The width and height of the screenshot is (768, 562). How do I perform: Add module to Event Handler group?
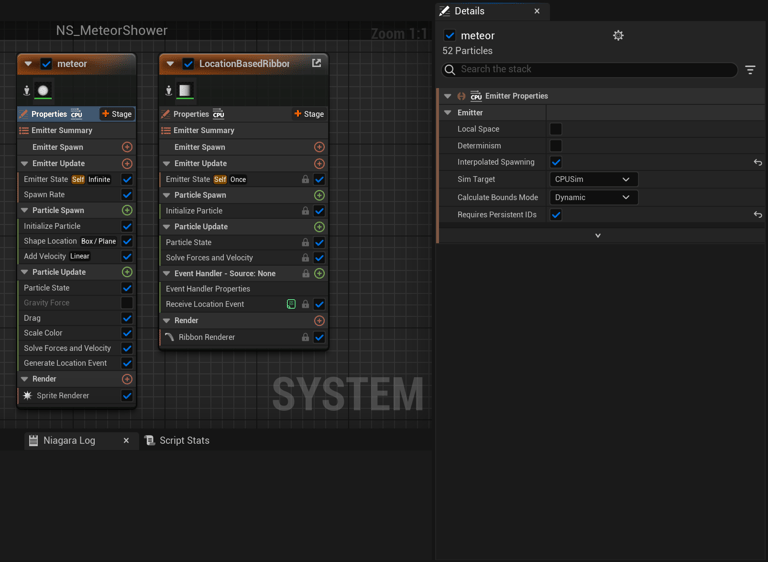[x=319, y=273]
